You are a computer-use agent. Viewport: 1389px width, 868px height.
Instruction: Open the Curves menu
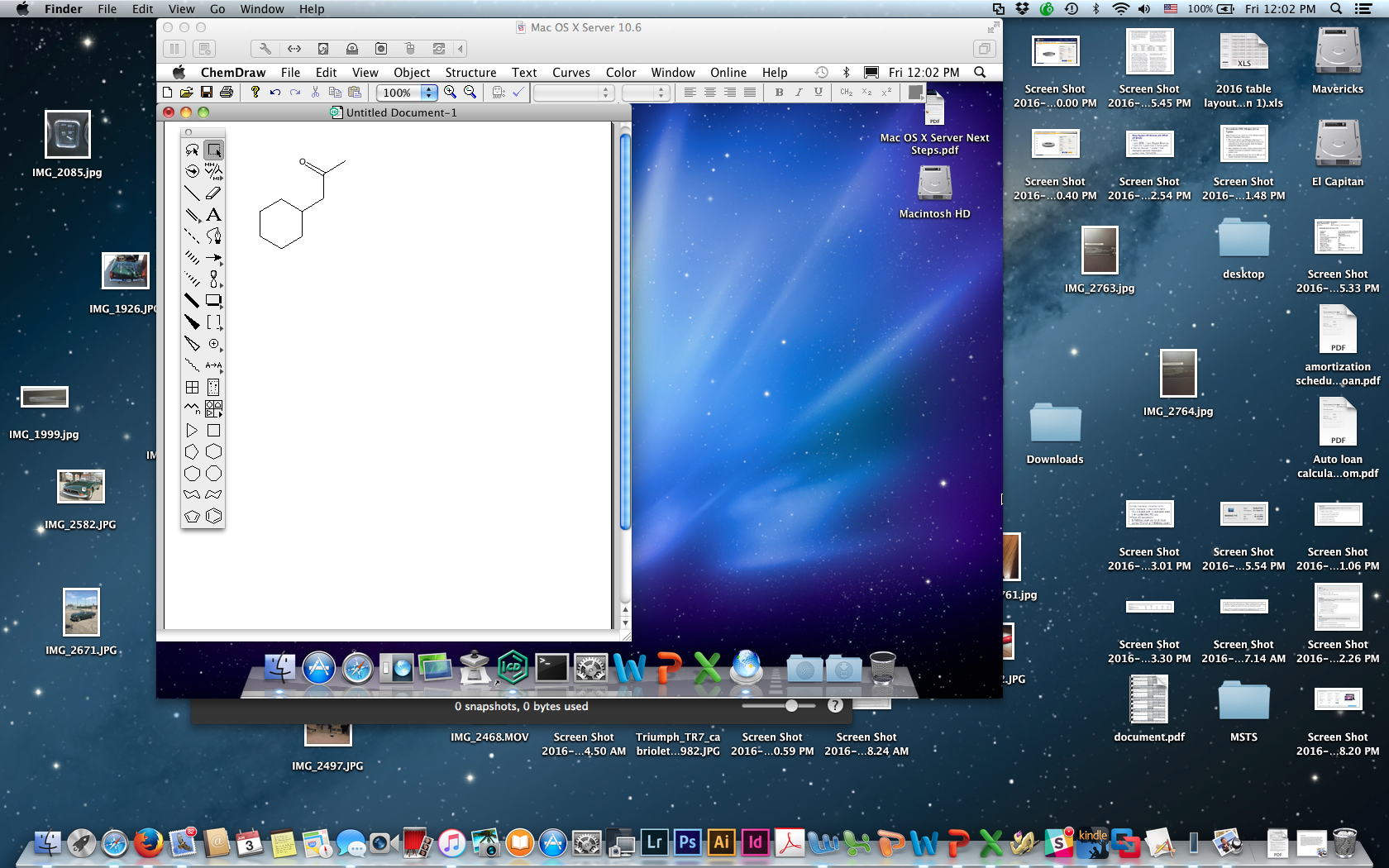(571, 73)
